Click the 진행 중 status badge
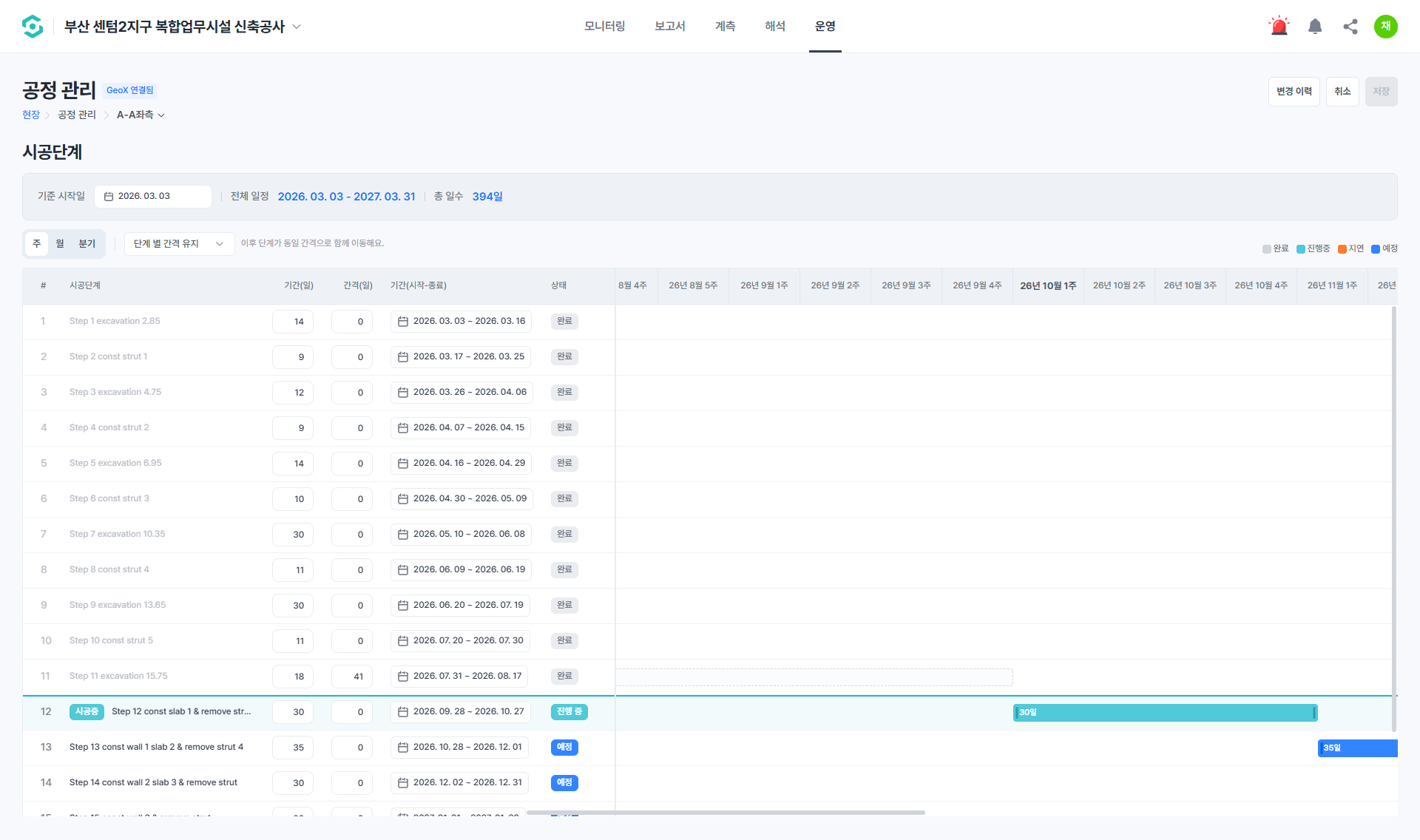1420x840 pixels. coord(569,712)
